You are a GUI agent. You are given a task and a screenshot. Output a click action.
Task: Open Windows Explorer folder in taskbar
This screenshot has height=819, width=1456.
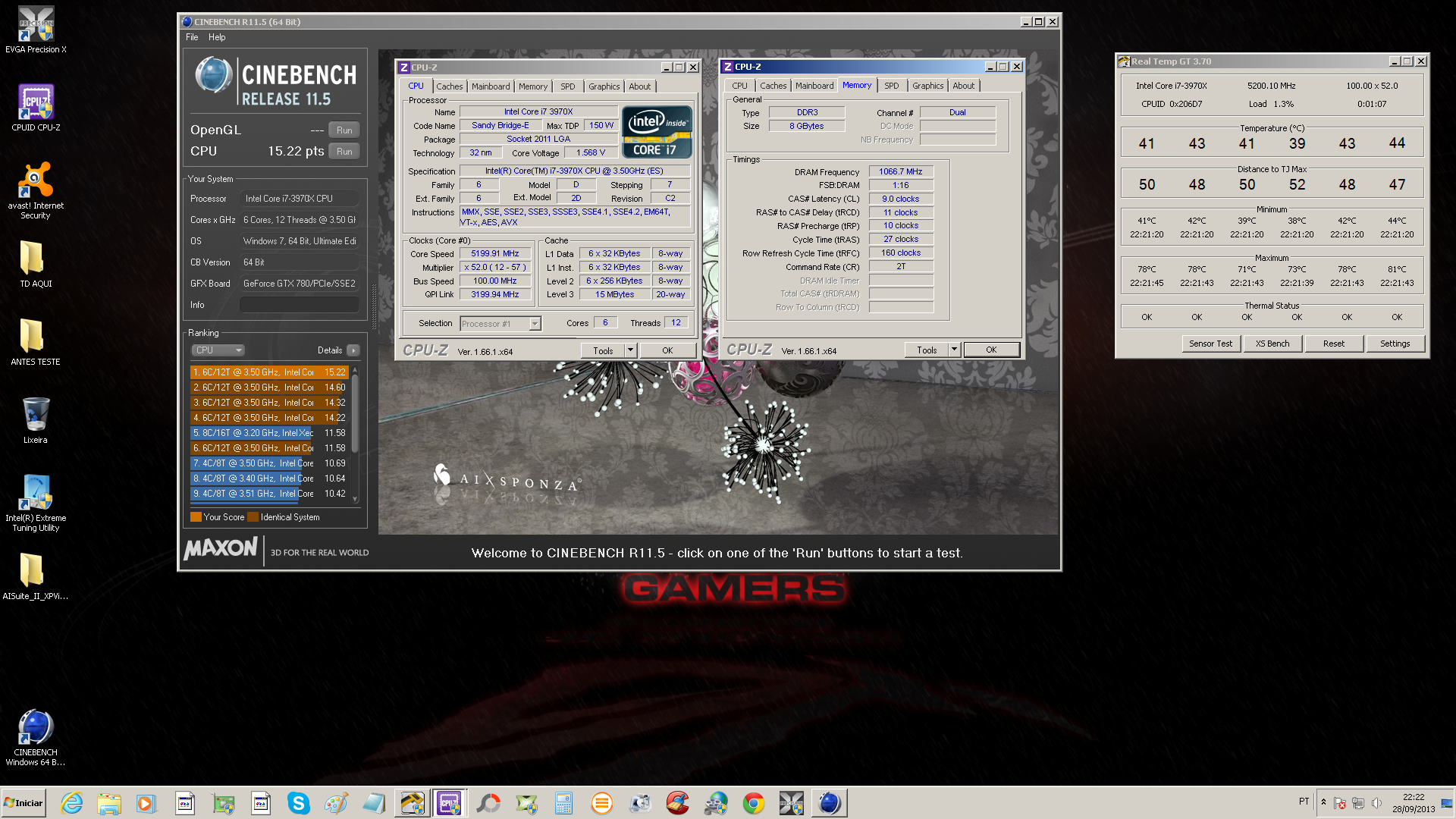click(x=109, y=803)
